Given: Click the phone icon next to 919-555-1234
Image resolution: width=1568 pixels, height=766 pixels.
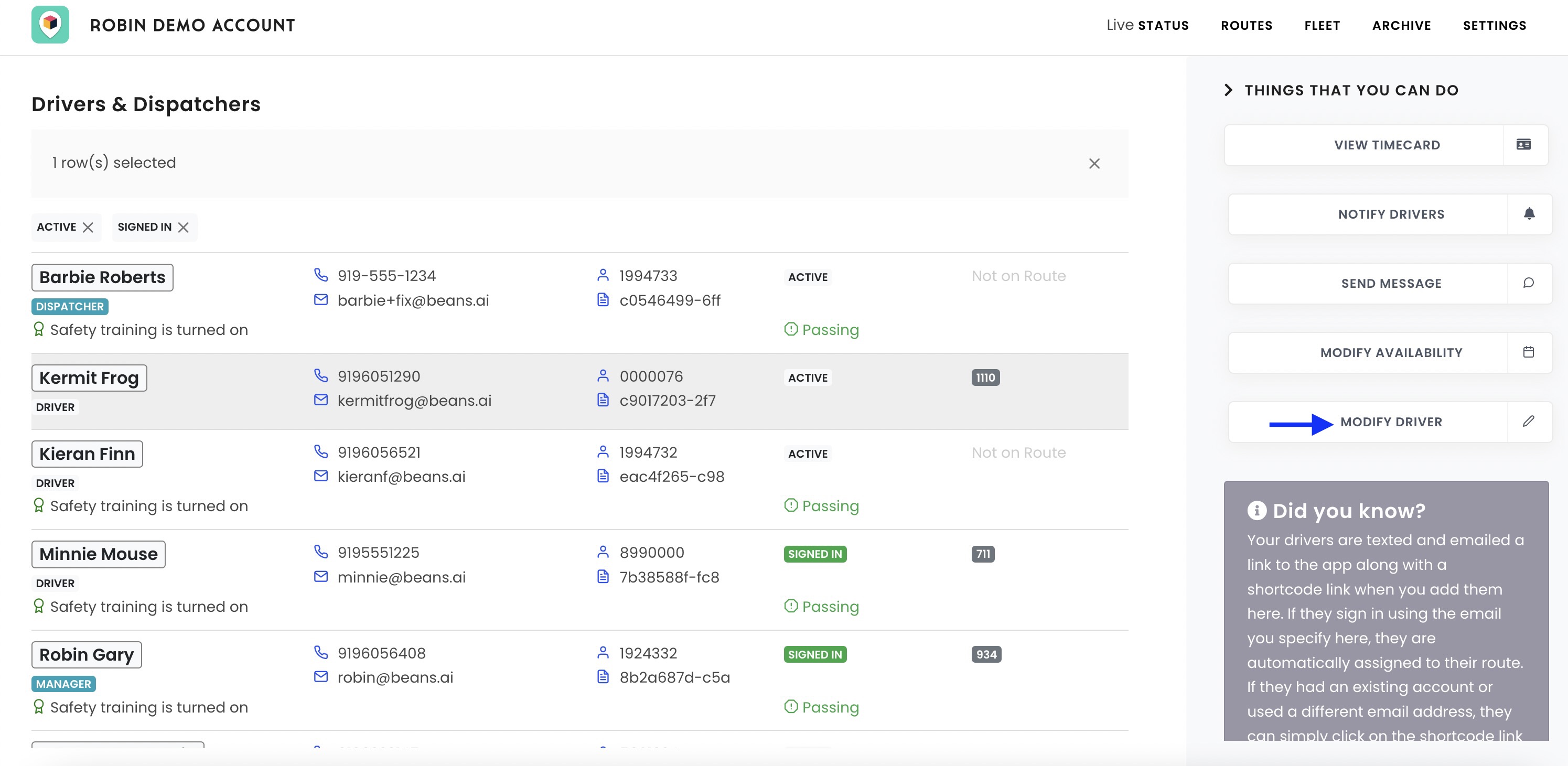Looking at the screenshot, I should point(321,275).
